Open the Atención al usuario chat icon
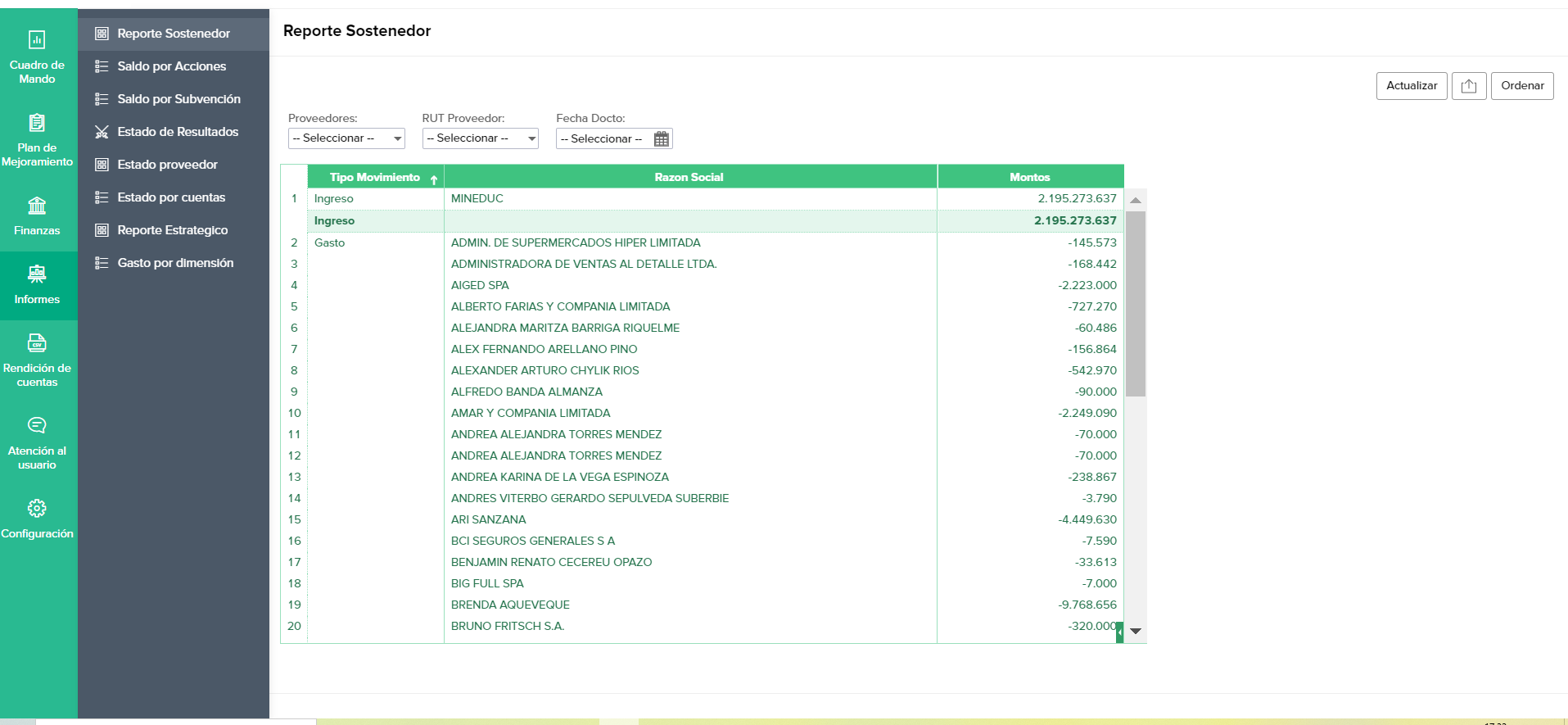This screenshot has height=725, width=1568. point(37,425)
